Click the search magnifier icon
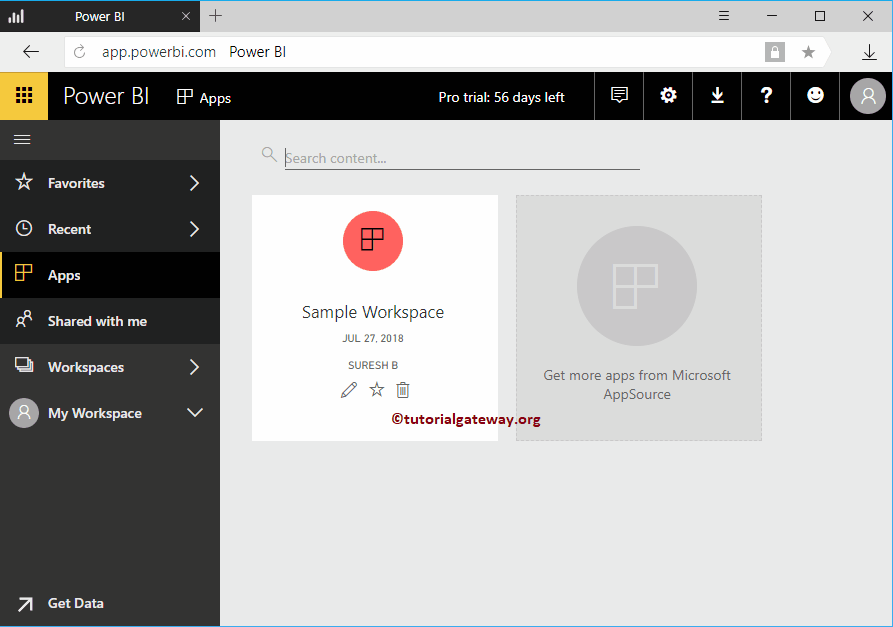The height and width of the screenshot is (627, 893). point(269,154)
